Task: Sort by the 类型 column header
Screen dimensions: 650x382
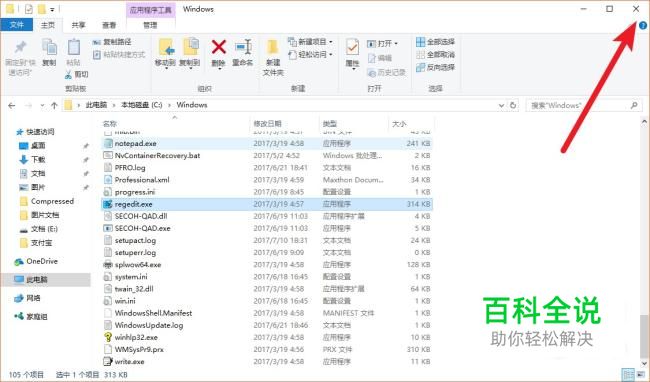Action: (x=330, y=123)
